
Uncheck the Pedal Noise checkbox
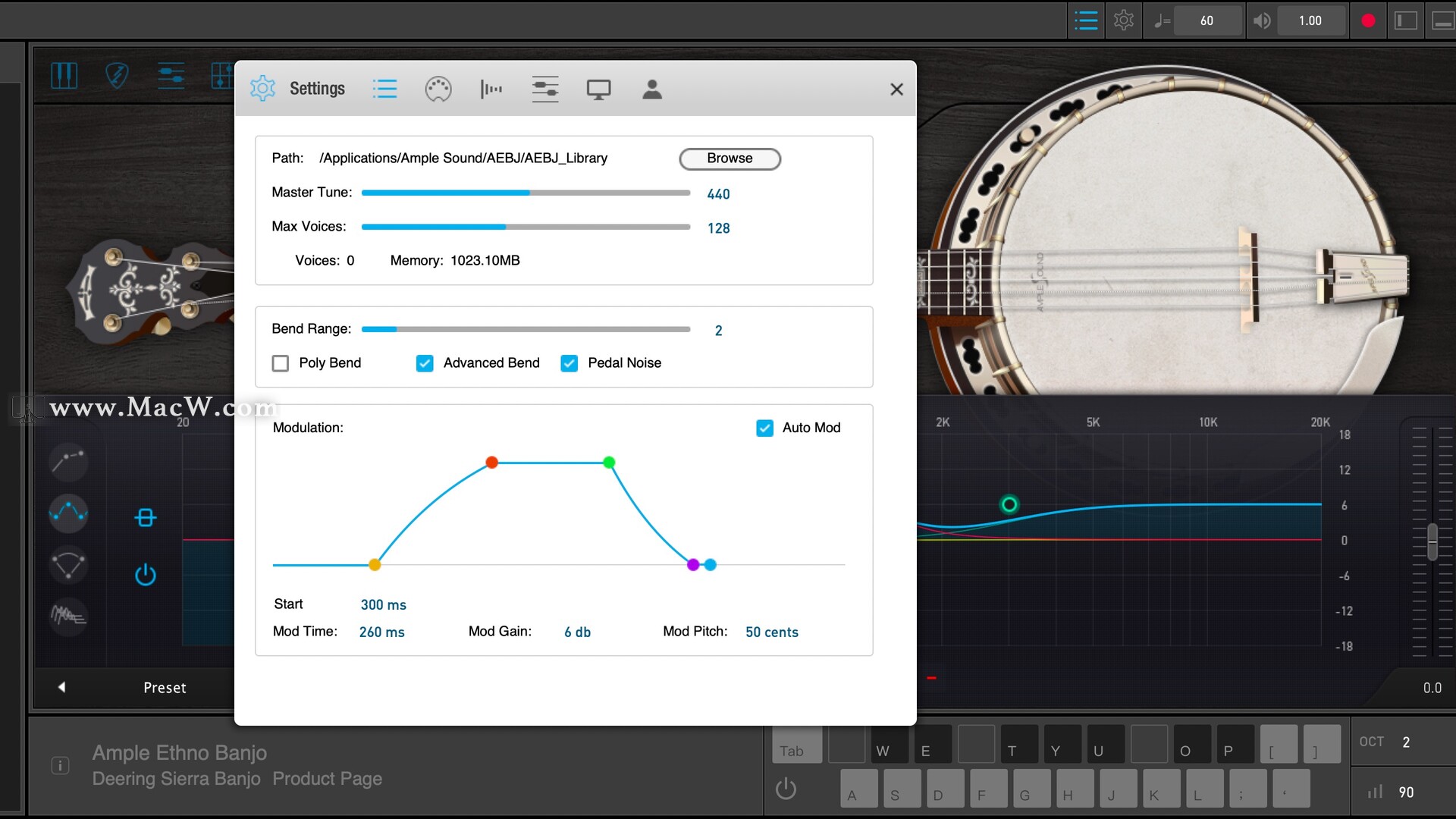click(569, 363)
